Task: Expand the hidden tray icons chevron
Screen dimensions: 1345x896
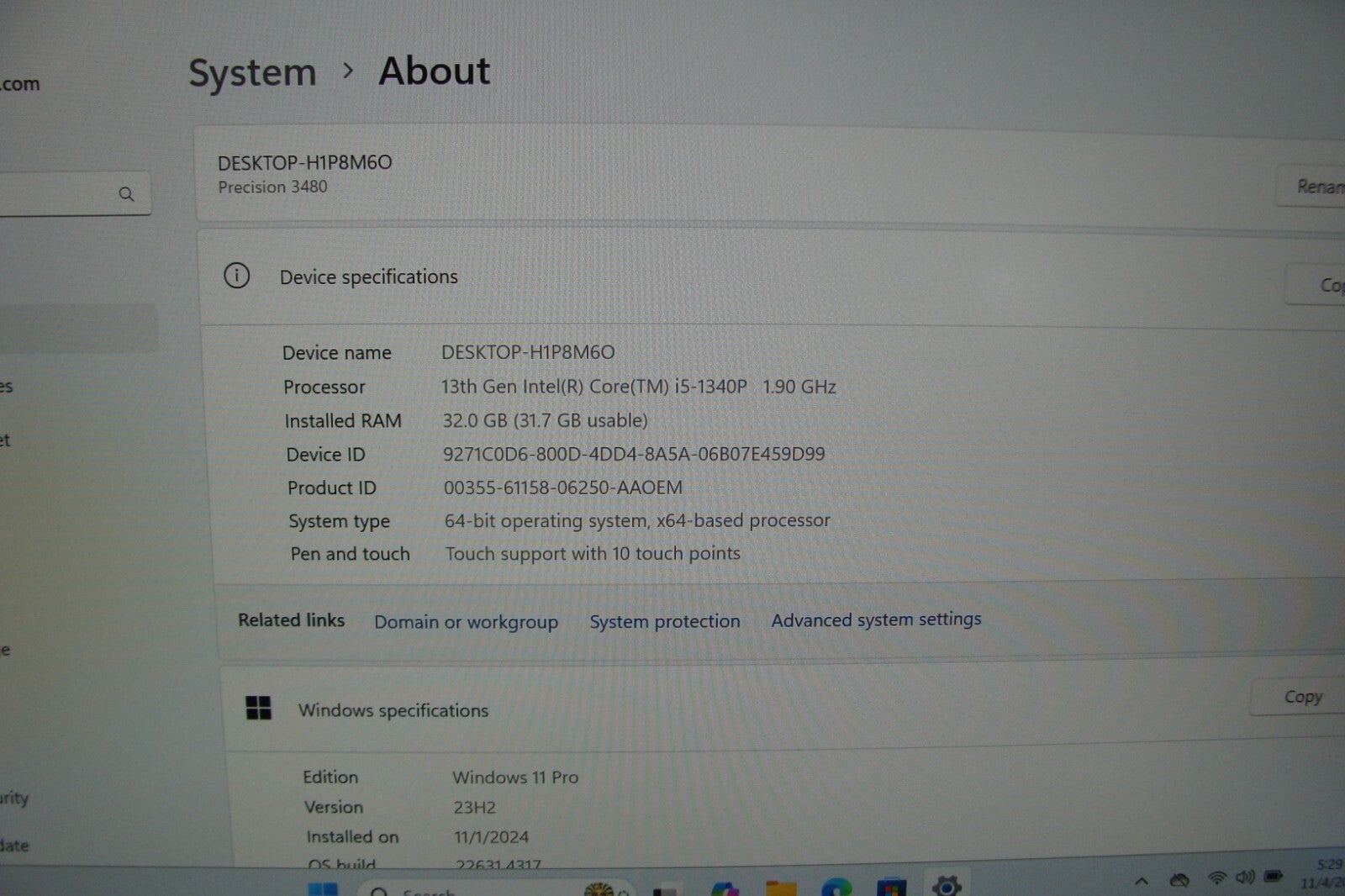Action: (1141, 881)
